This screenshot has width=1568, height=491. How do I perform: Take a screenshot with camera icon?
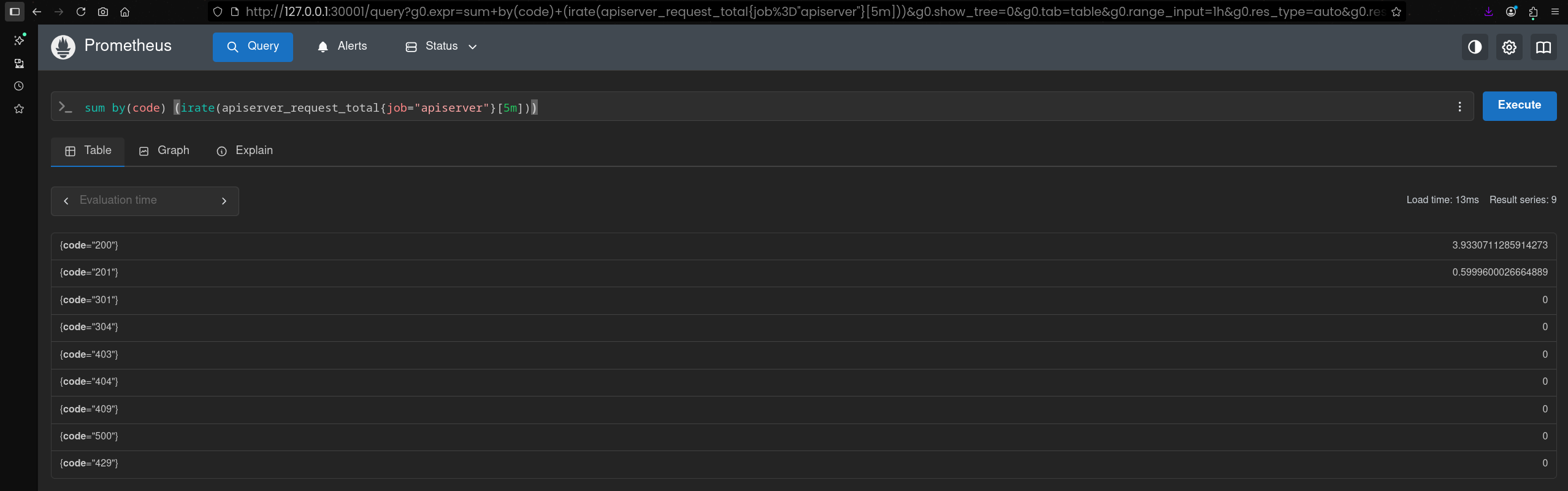103,12
